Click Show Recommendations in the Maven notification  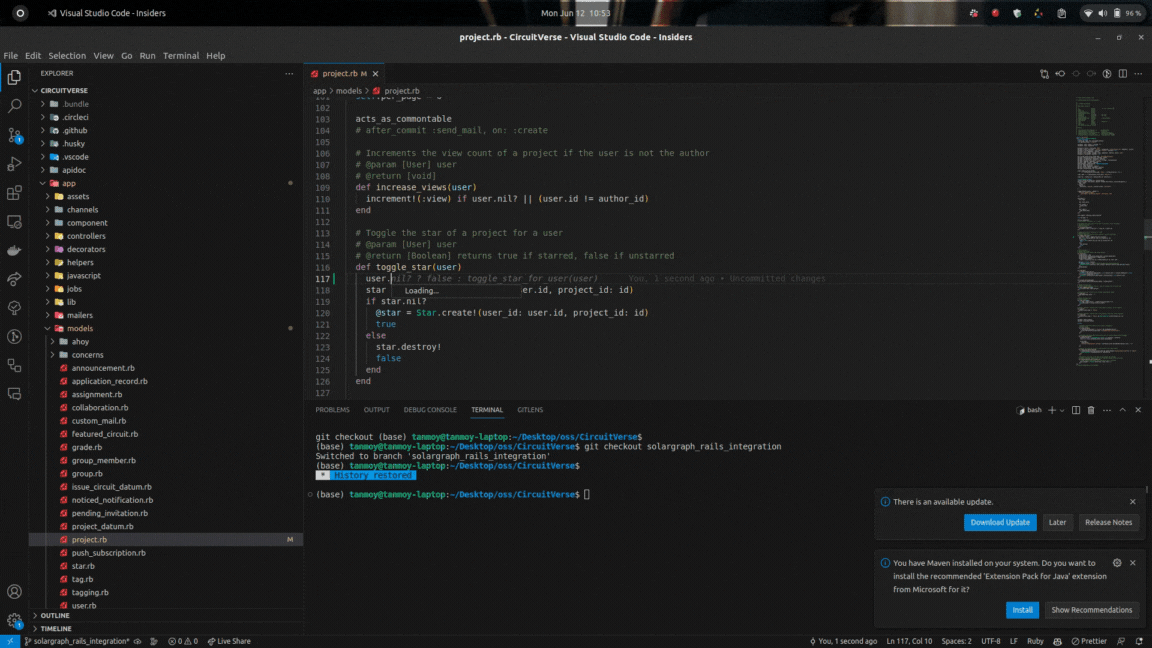(x=1092, y=609)
